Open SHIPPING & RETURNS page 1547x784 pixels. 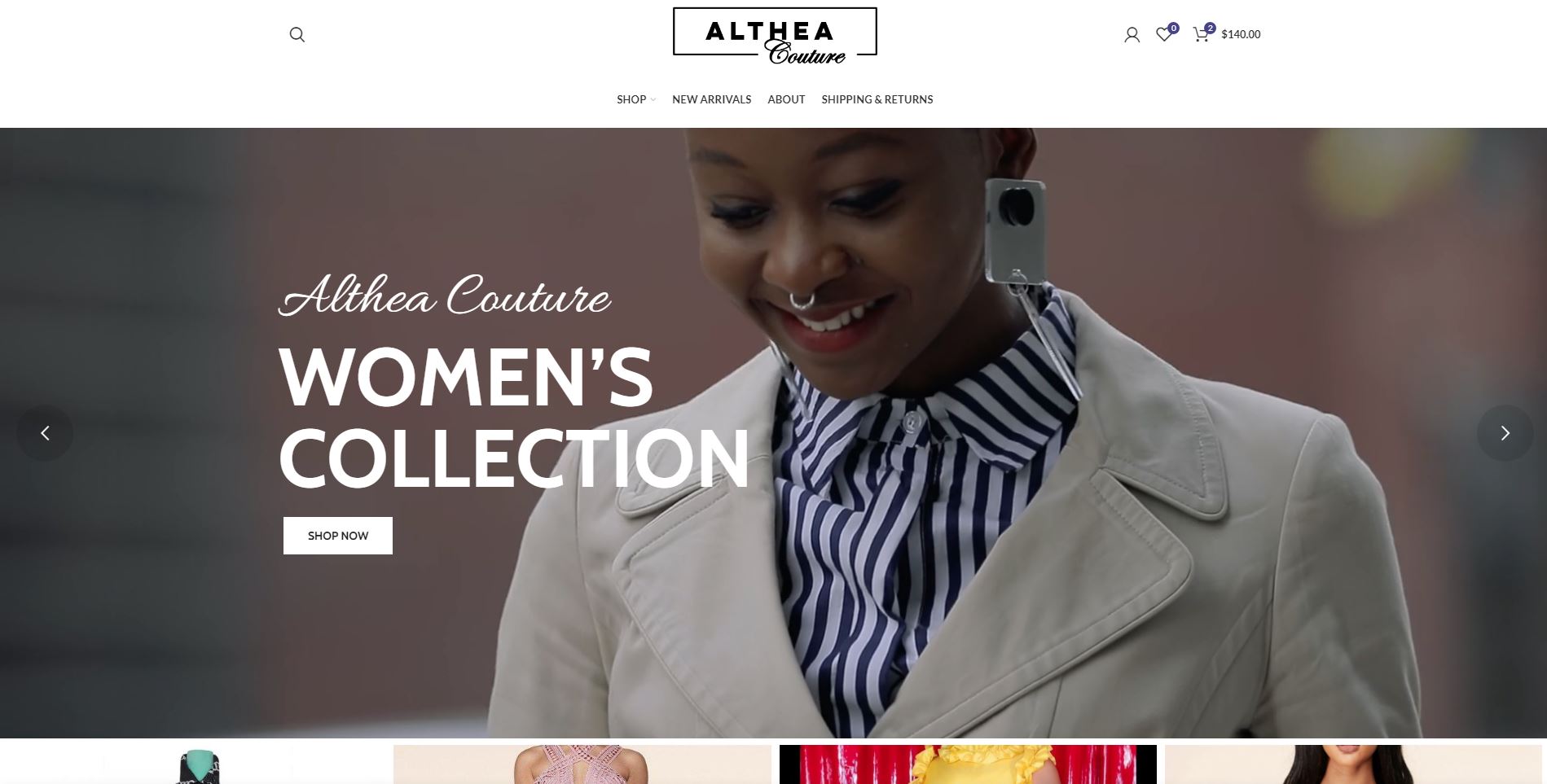[x=877, y=99]
